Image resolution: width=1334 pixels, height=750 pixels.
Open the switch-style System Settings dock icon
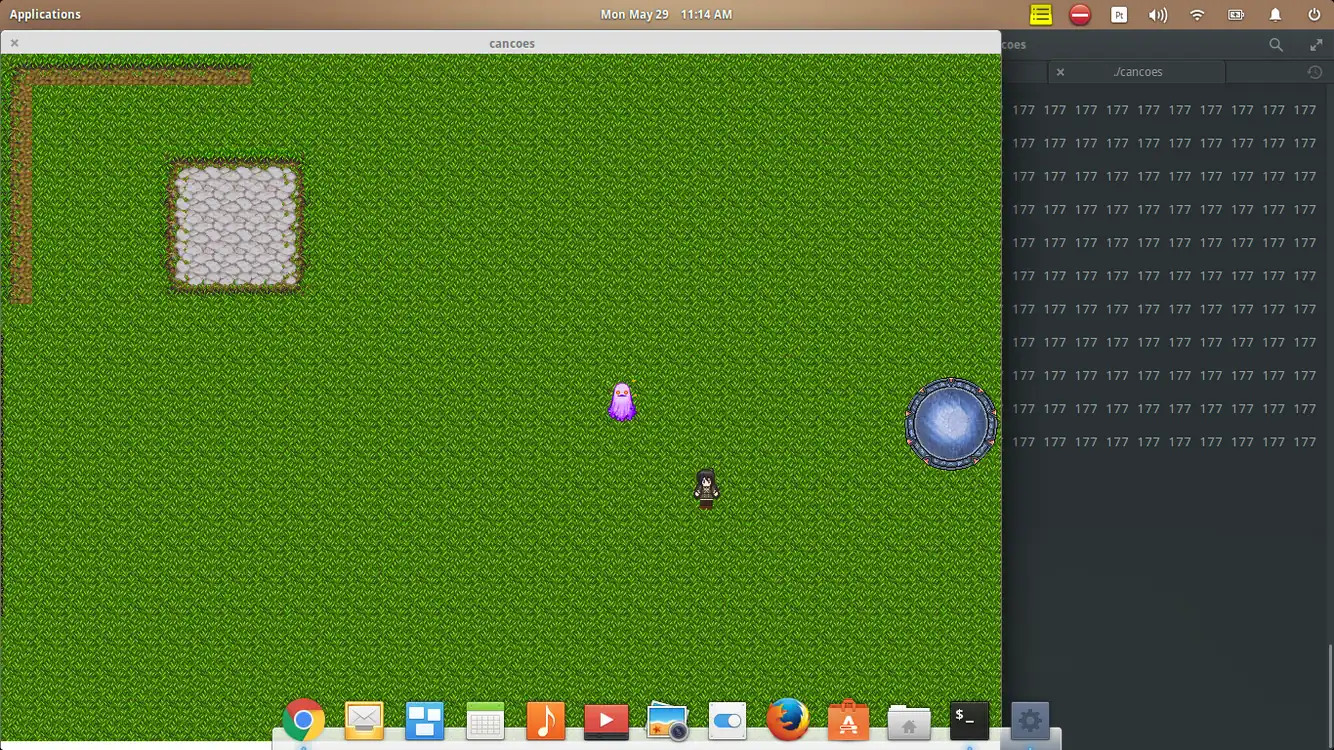point(727,720)
